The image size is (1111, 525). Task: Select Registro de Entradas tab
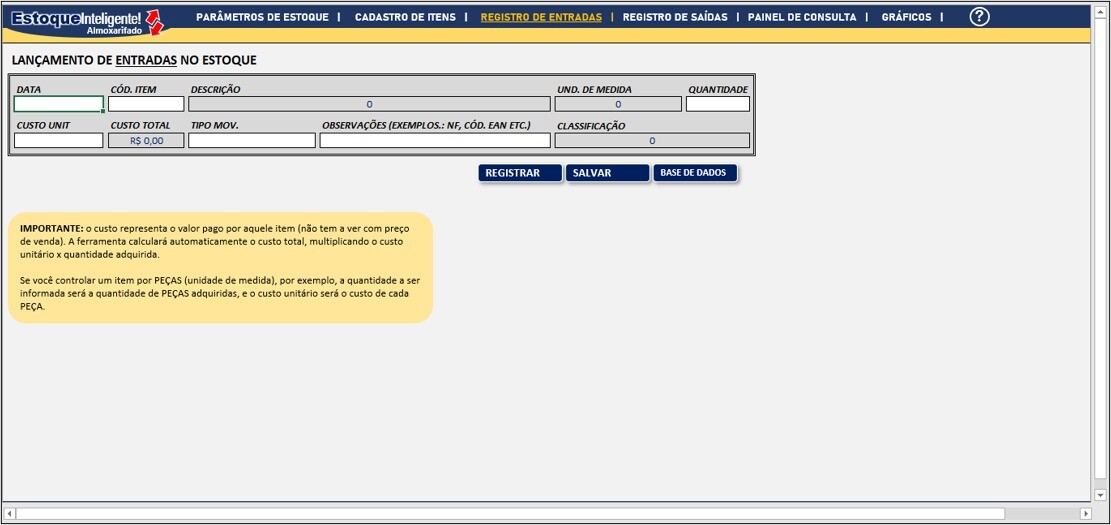(x=541, y=17)
